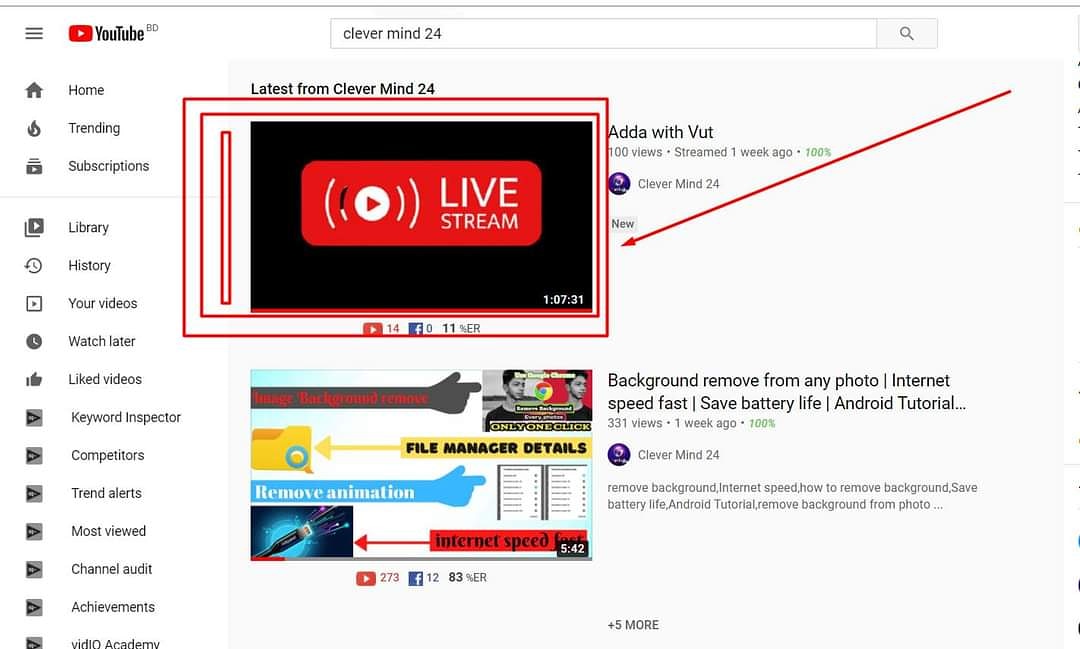Click the vidIQ Academy icon

34,643
